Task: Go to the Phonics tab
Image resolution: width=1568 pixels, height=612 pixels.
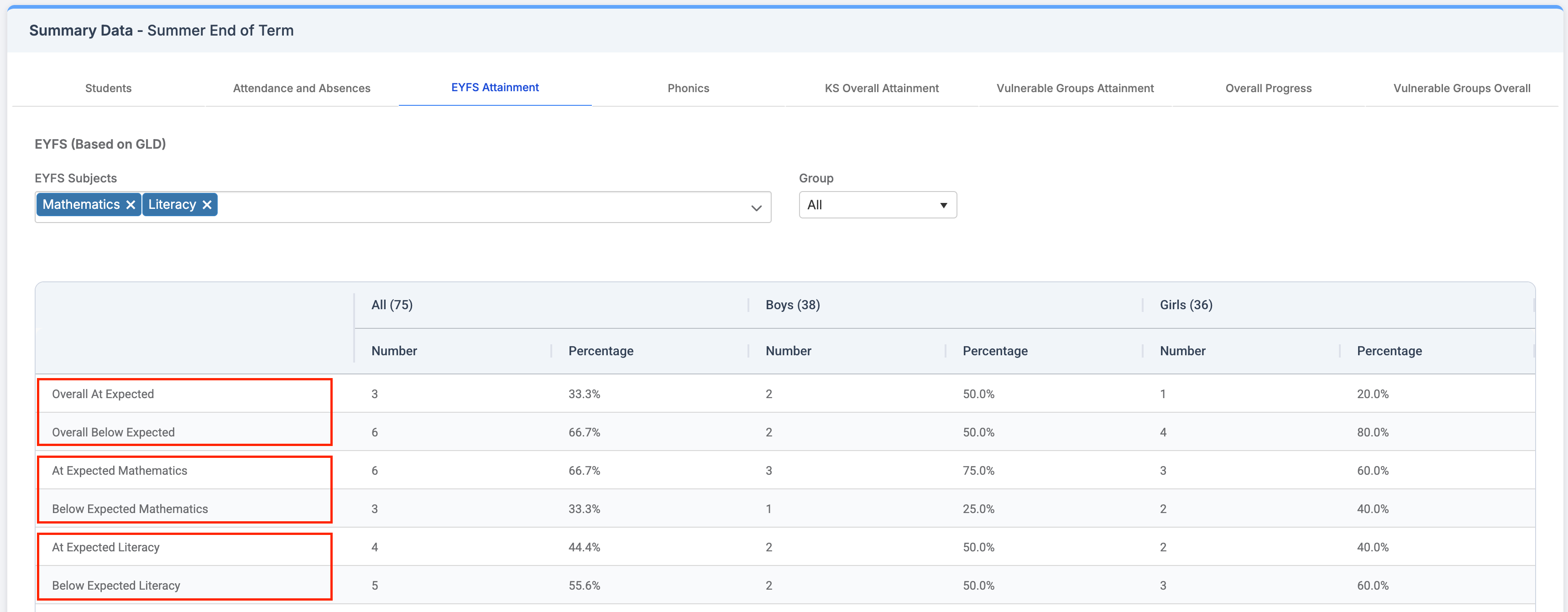Action: [688, 88]
